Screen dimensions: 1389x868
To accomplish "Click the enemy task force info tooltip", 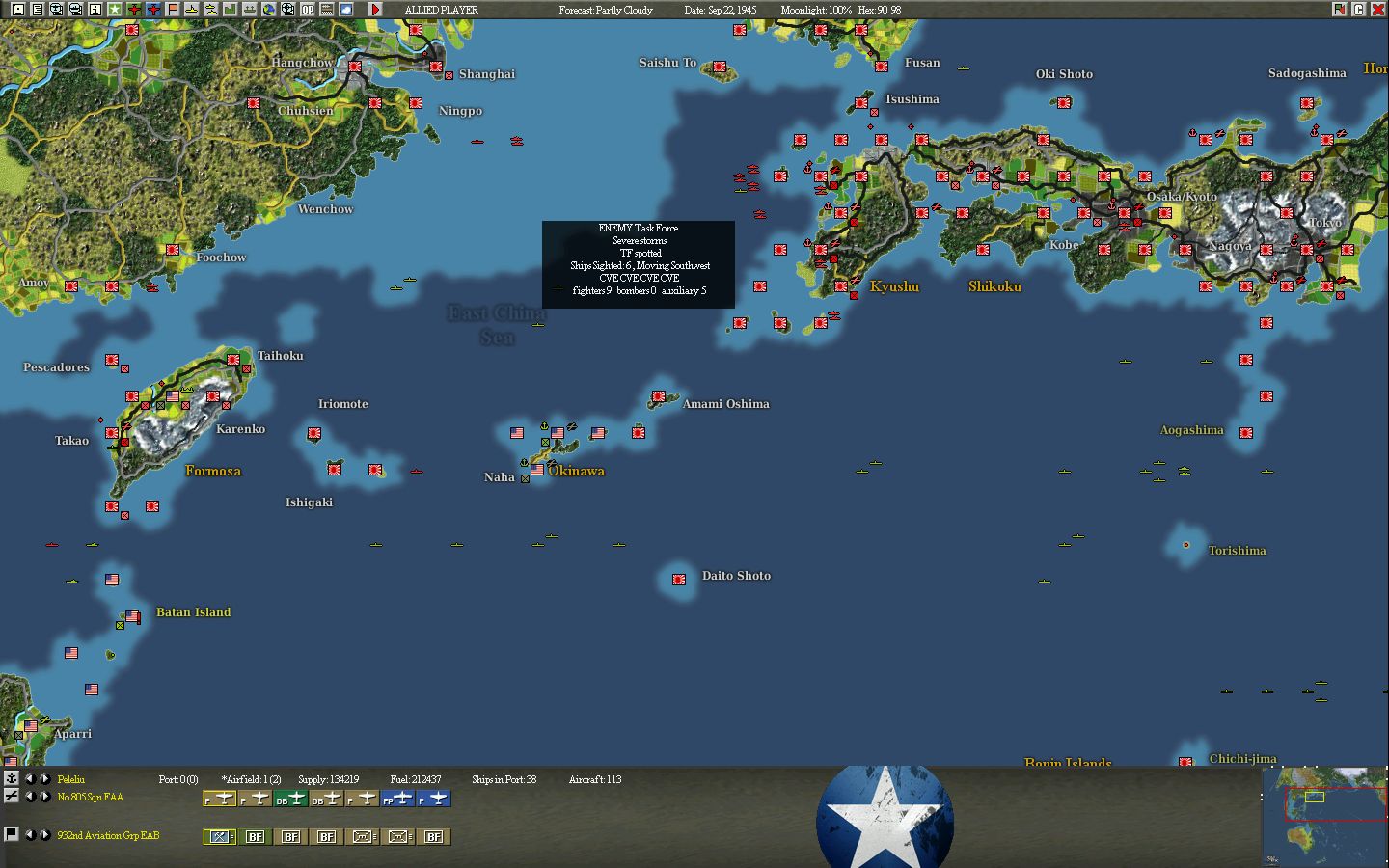I will [639, 265].
